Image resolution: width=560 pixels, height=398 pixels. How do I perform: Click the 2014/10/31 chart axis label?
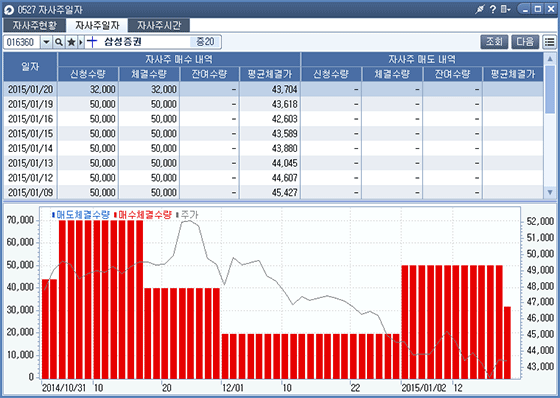[x=64, y=388]
